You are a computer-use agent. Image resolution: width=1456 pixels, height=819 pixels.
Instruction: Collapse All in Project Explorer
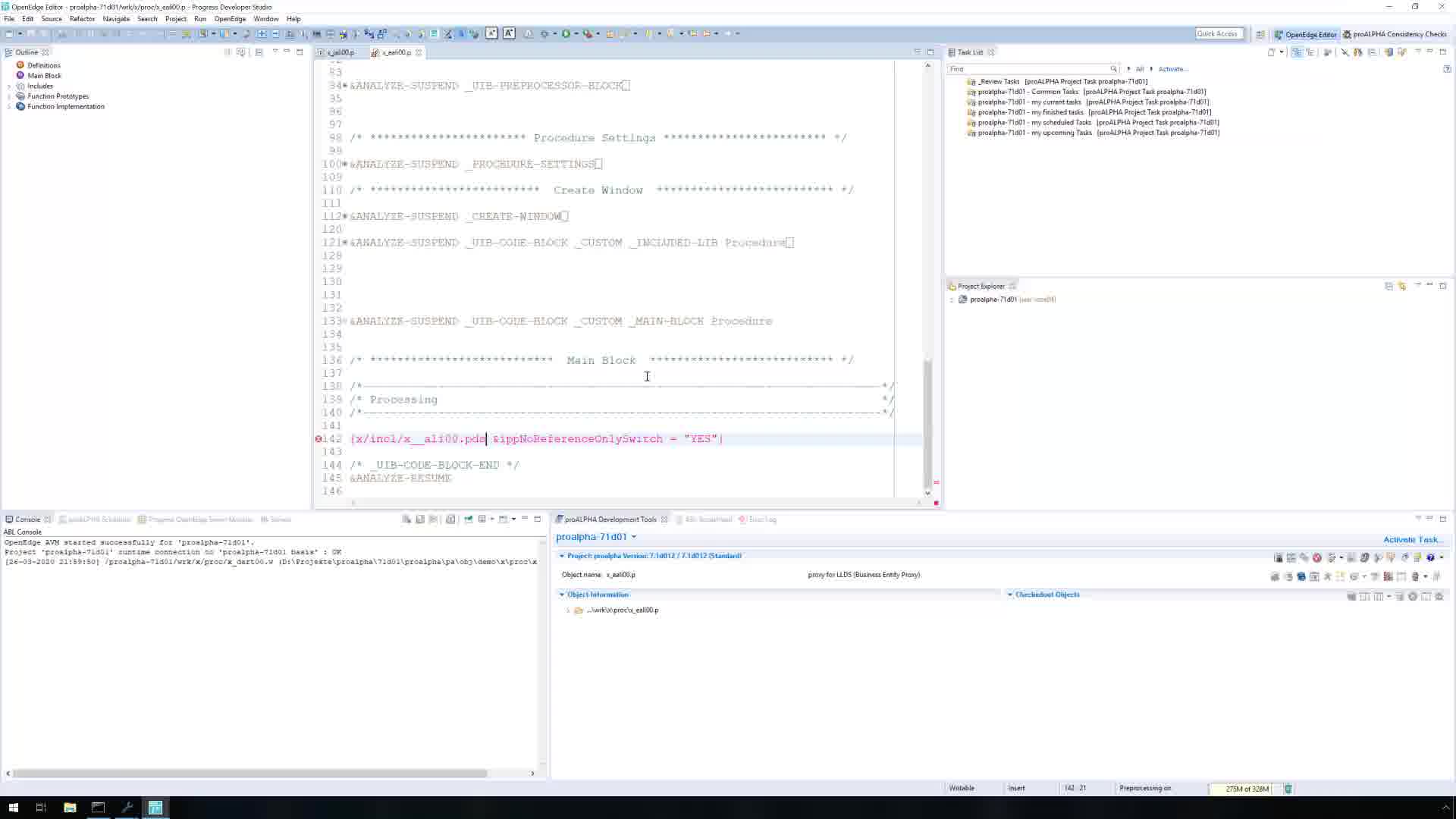[x=1389, y=286]
